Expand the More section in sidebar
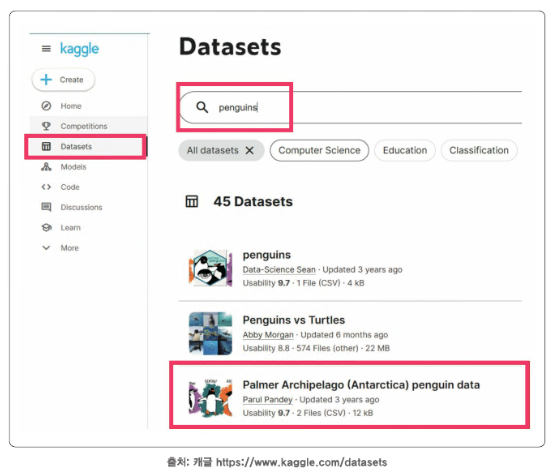 [60, 248]
